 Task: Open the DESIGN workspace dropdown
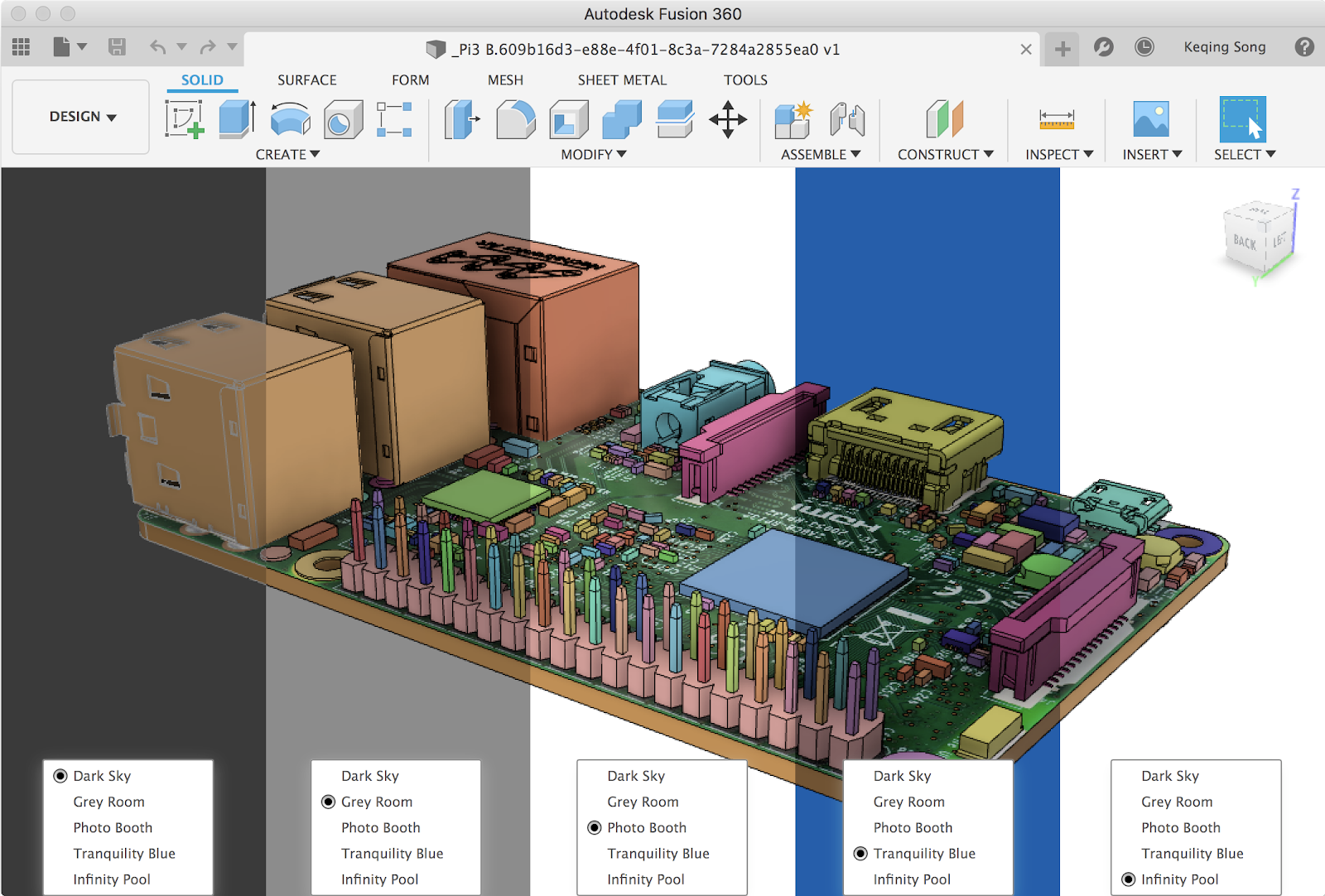tap(81, 117)
